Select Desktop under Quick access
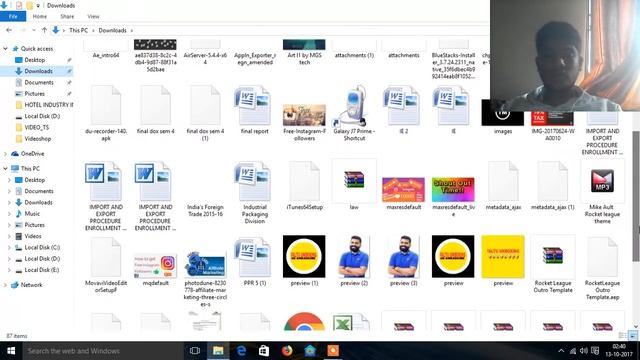The width and height of the screenshot is (640, 360). [x=35, y=60]
